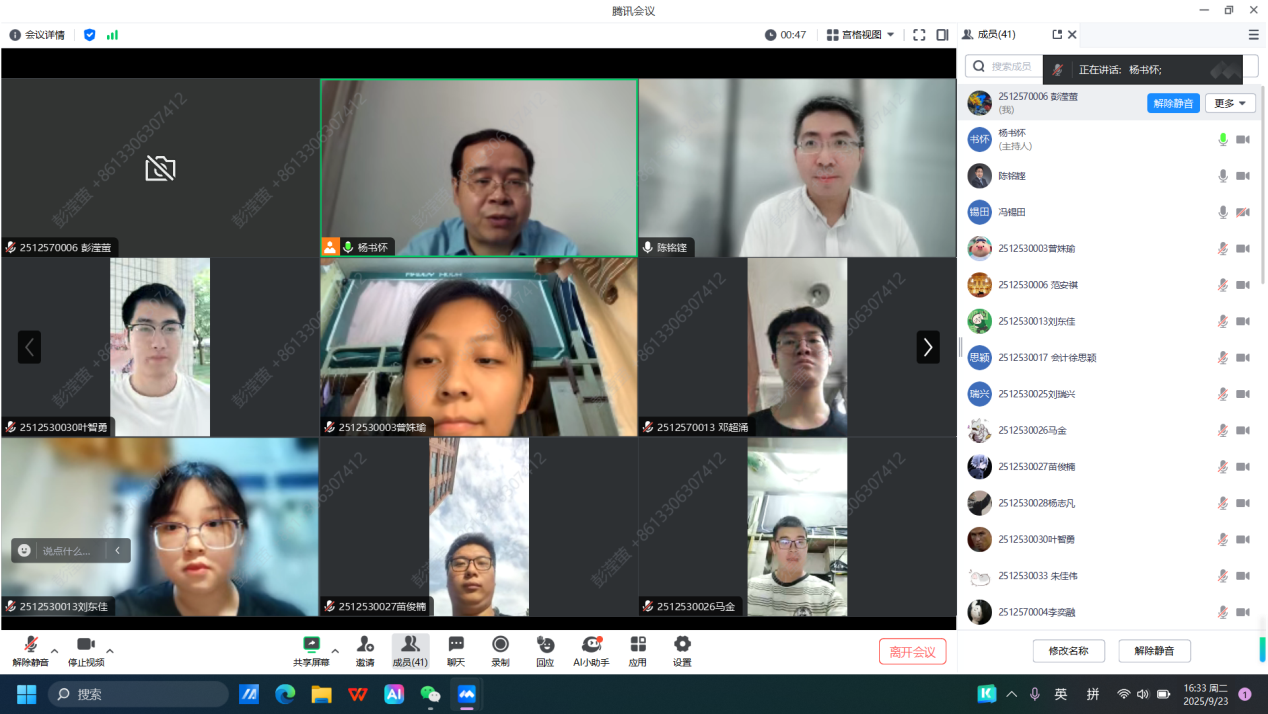Image resolution: width=1268 pixels, height=714 pixels.
Task: Open the 回应 reactions icon
Action: point(545,646)
